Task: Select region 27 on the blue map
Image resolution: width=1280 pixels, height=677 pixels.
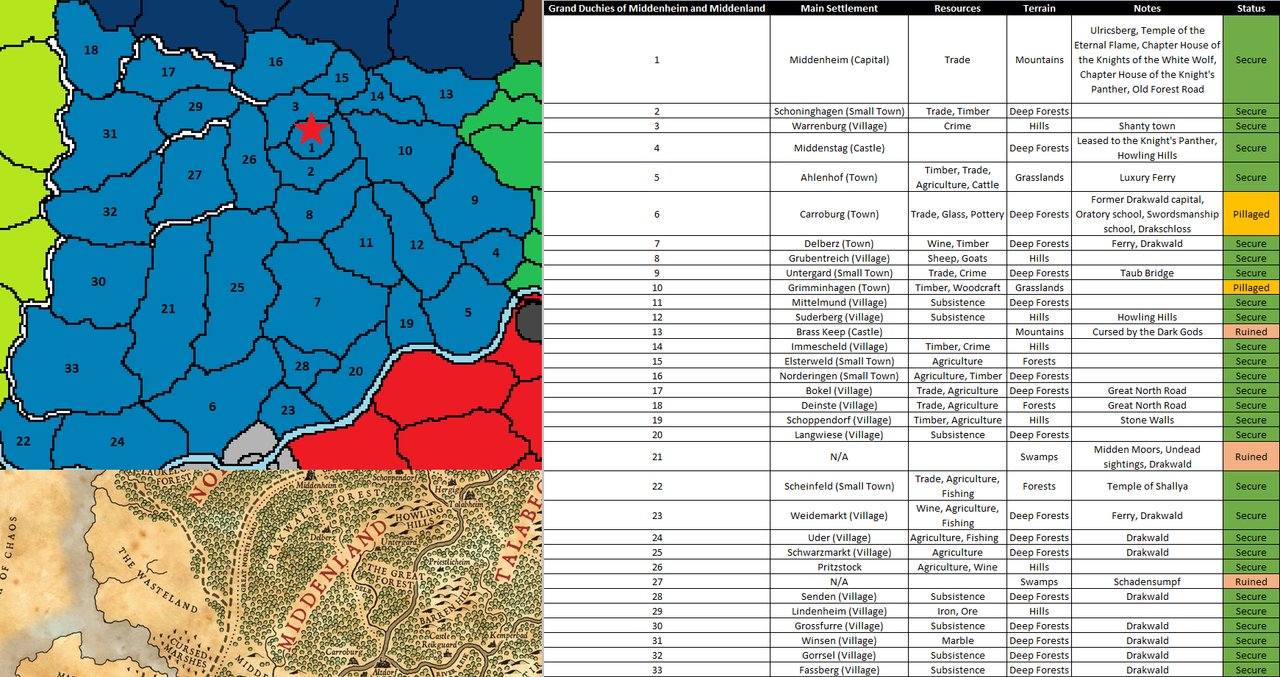Action: point(194,175)
